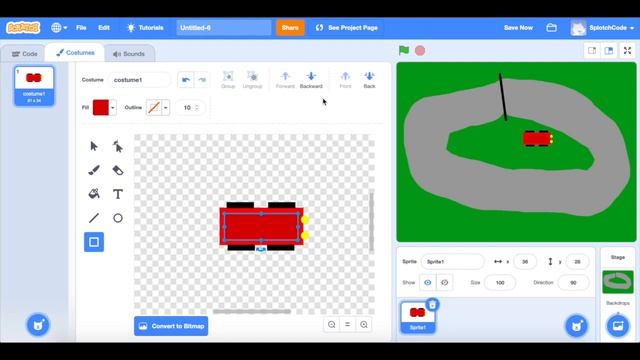Click Choose a Sprite button
The height and width of the screenshot is (360, 640).
pos(576,326)
